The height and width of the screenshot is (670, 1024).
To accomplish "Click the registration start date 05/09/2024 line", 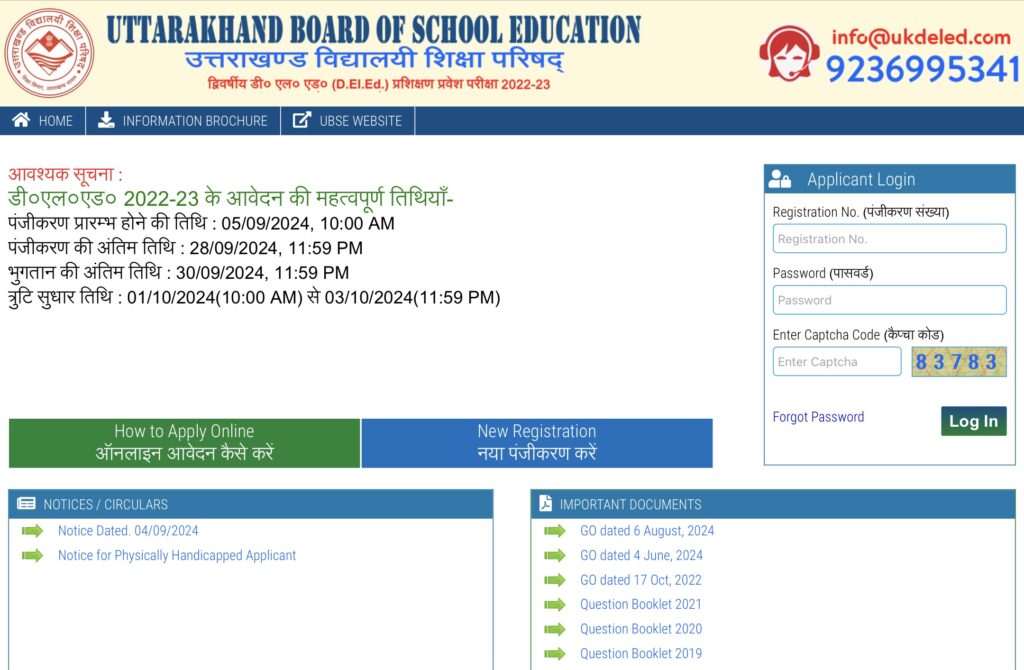I will (x=201, y=223).
